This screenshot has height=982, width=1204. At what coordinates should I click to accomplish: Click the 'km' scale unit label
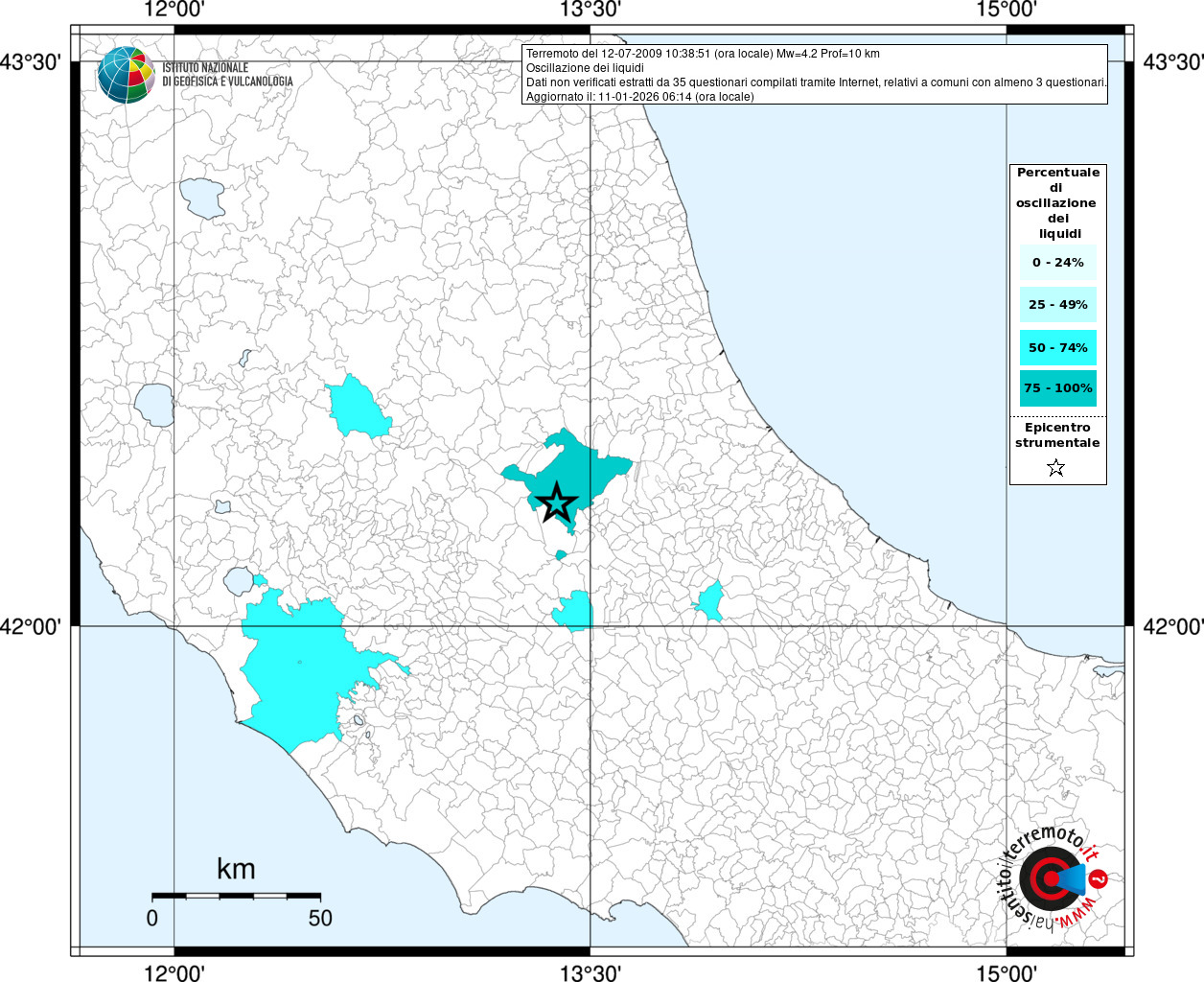236,869
